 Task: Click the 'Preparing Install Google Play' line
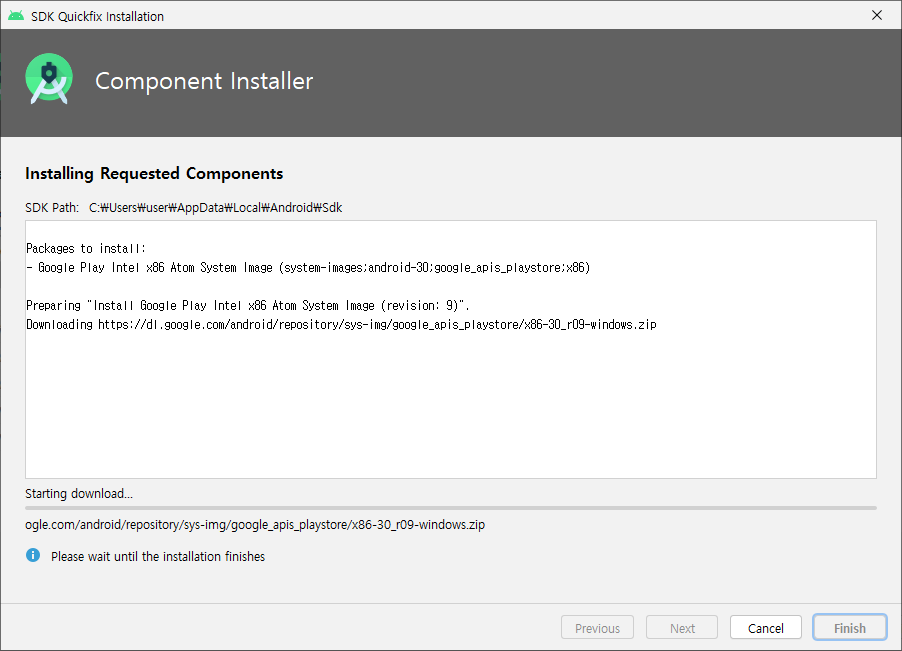[x=248, y=305]
